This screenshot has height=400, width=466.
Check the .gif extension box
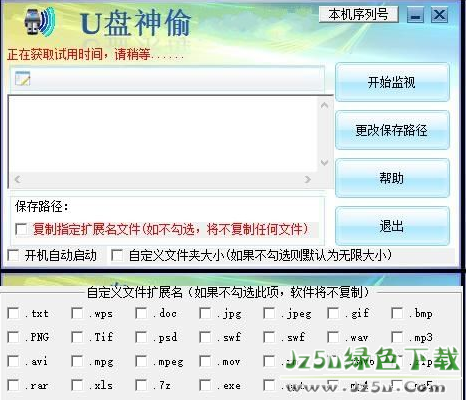(333, 313)
